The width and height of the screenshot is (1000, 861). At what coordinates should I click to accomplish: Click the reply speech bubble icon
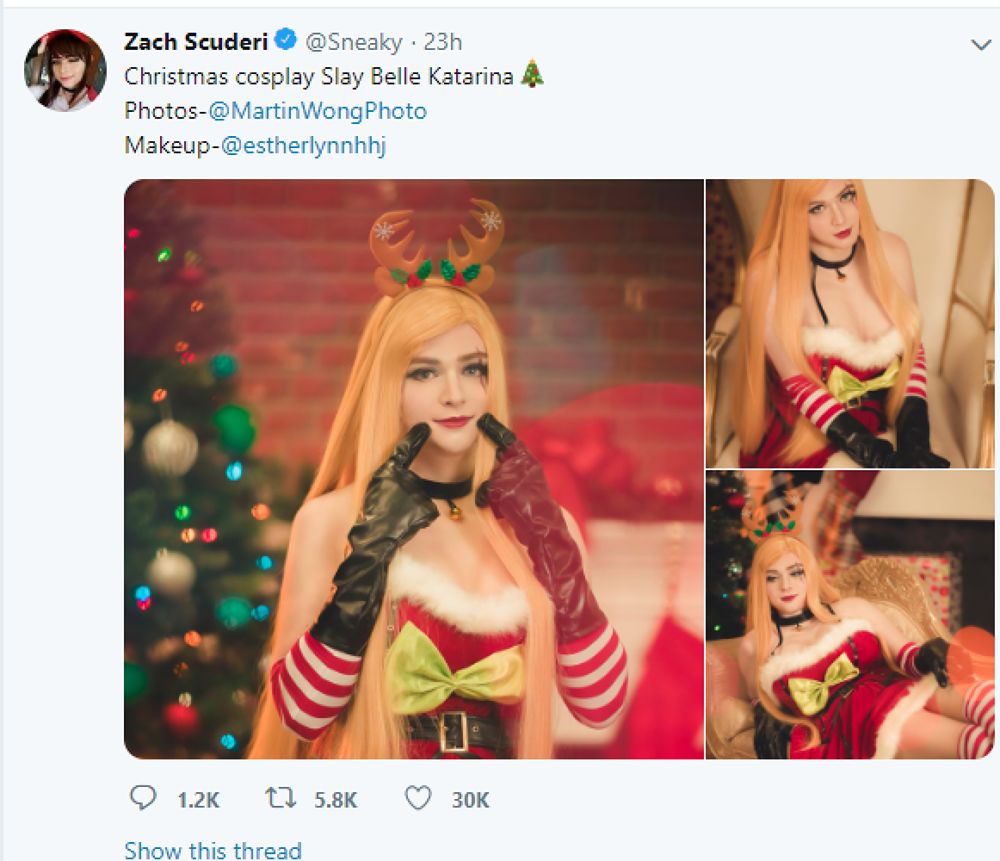click(144, 798)
